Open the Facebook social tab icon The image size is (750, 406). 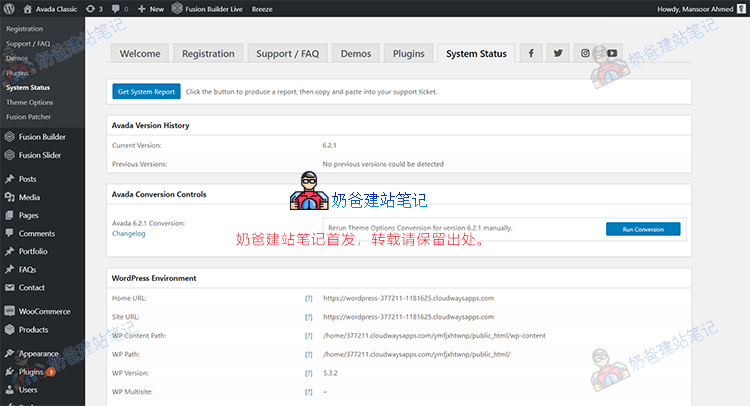(x=531, y=53)
